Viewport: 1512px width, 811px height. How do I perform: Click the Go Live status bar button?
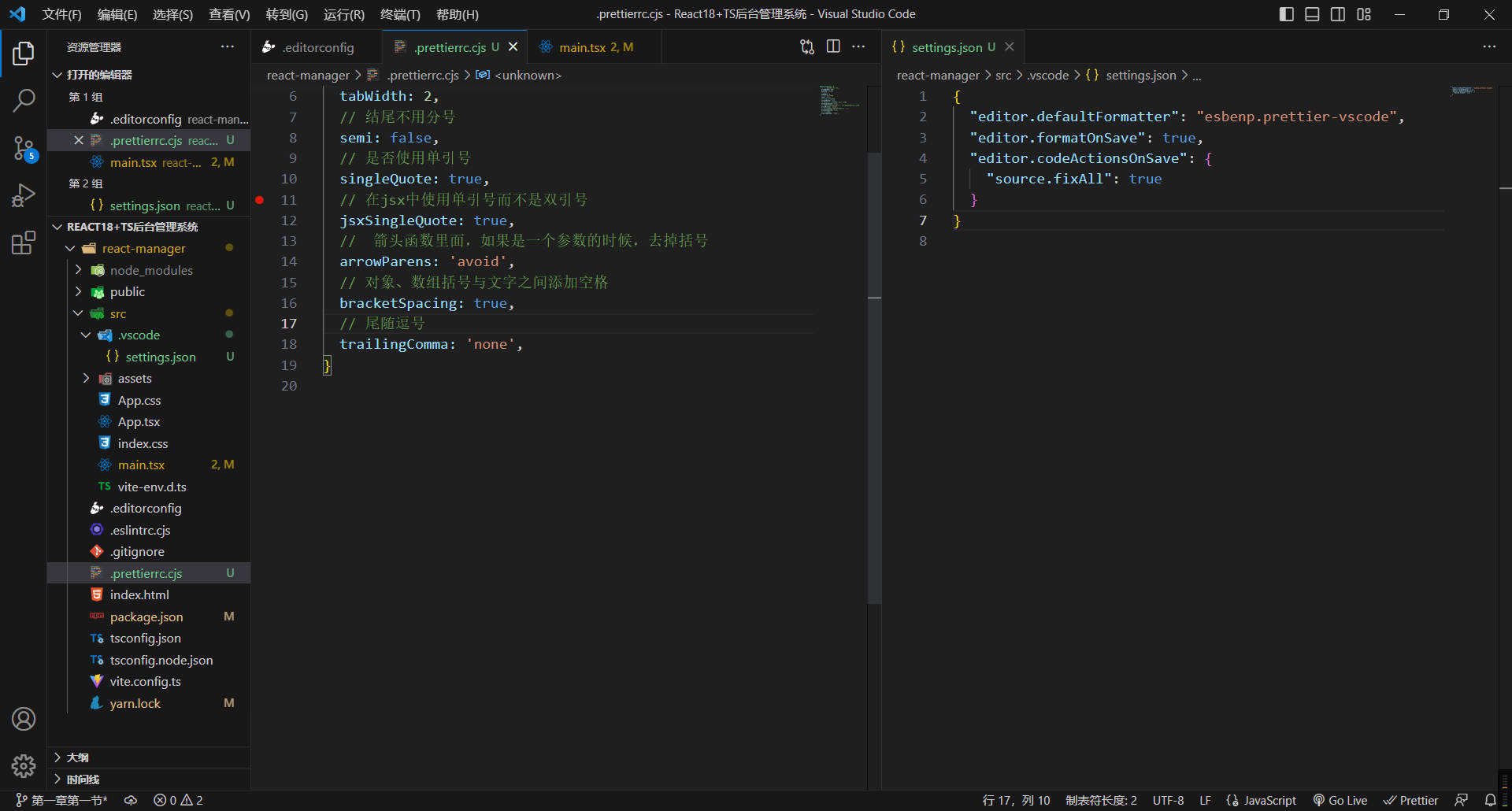tap(1340, 800)
